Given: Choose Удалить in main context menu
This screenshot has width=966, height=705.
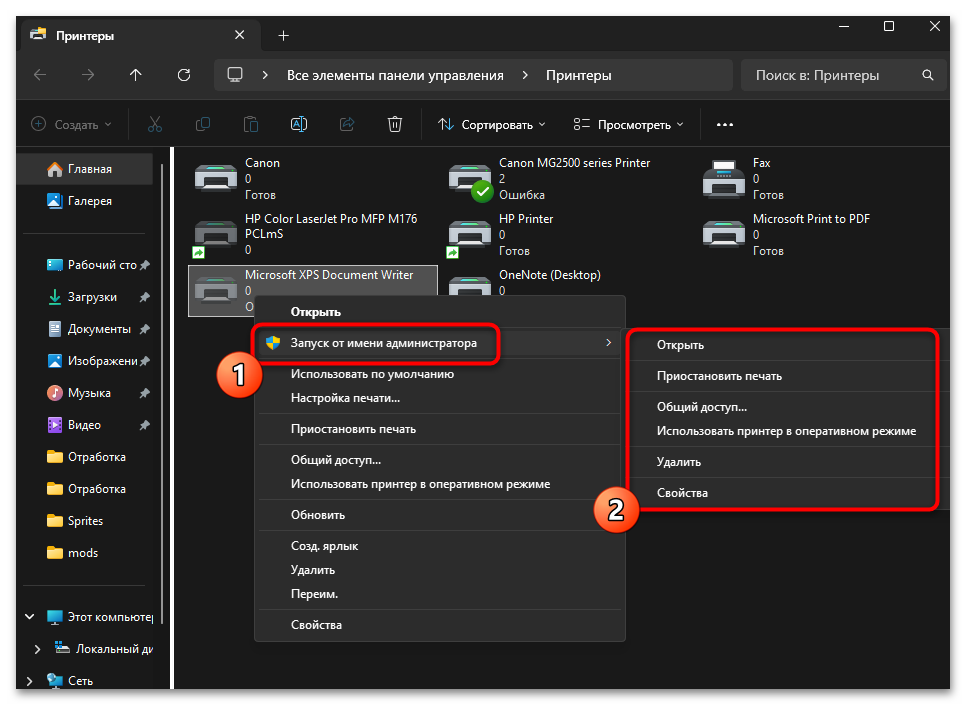Looking at the screenshot, I should (440, 570).
